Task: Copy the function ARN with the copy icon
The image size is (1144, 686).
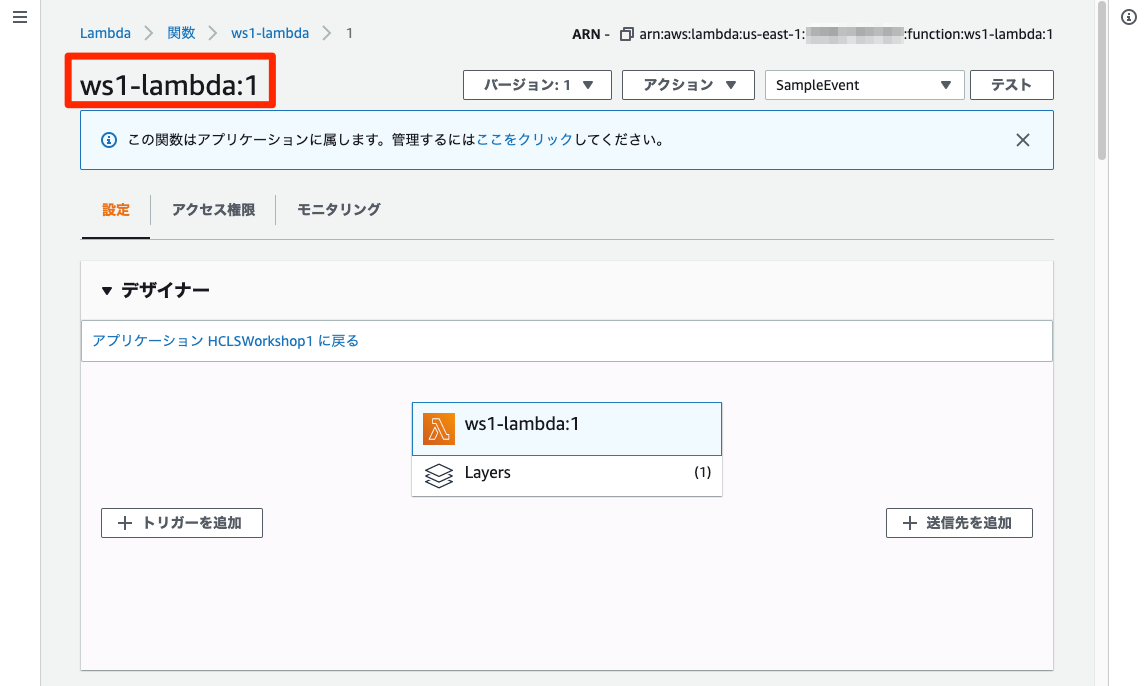Action: 626,34
